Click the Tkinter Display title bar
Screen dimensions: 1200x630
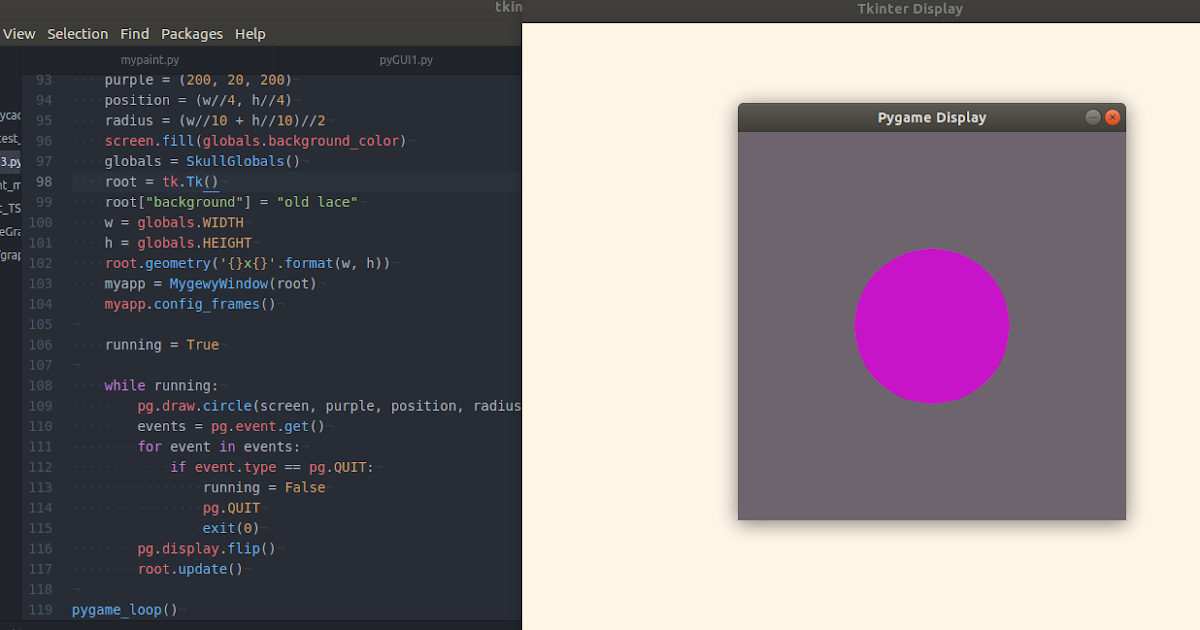(909, 8)
